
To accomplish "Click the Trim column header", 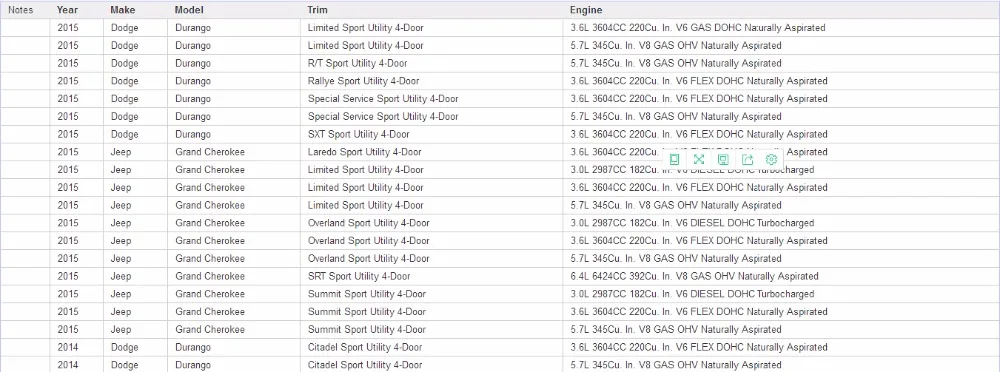I will point(318,10).
